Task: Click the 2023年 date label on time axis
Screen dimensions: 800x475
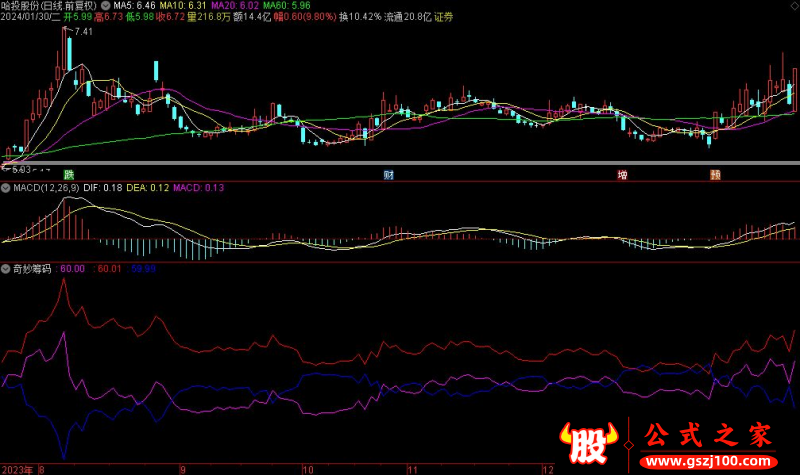Action: [19, 468]
